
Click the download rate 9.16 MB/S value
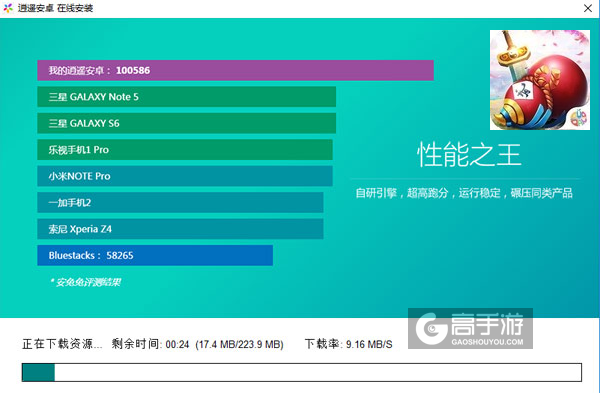[x=369, y=344]
